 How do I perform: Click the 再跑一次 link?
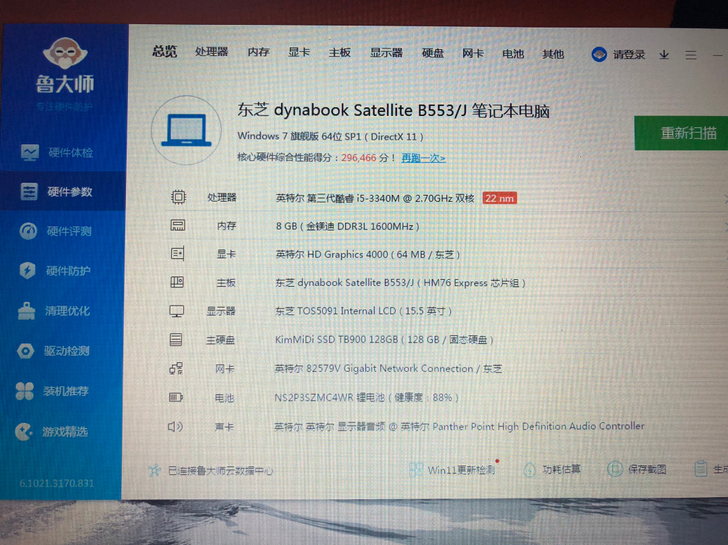(423, 158)
